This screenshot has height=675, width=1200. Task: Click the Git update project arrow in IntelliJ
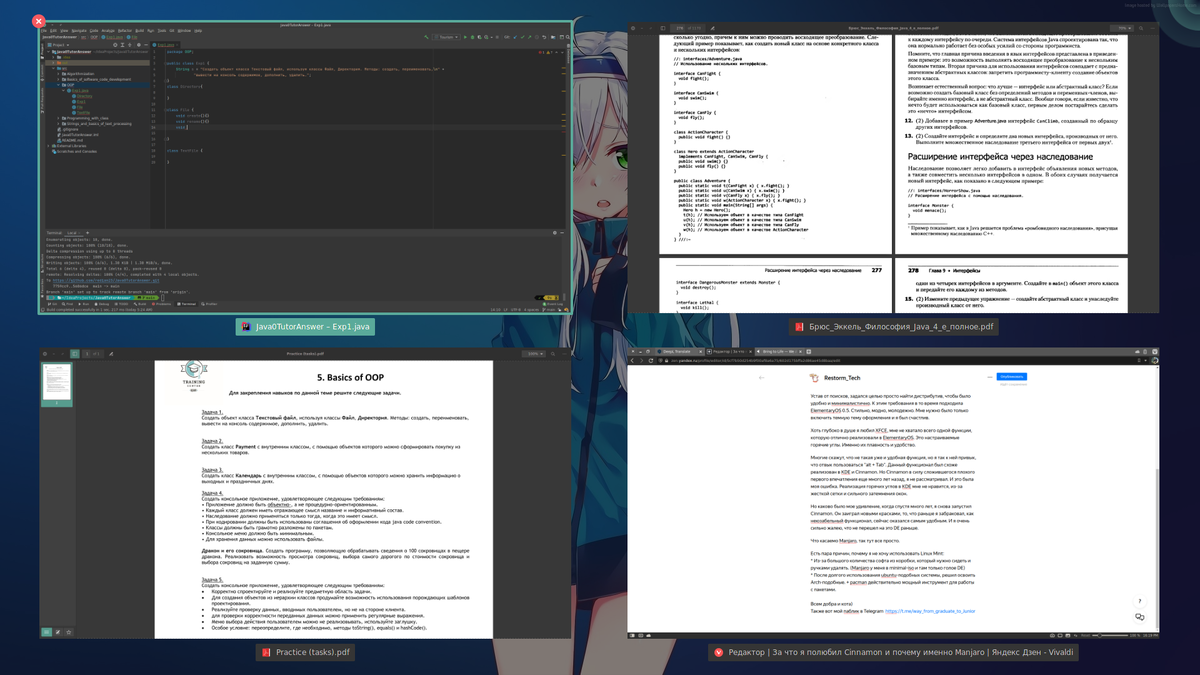(x=515, y=37)
